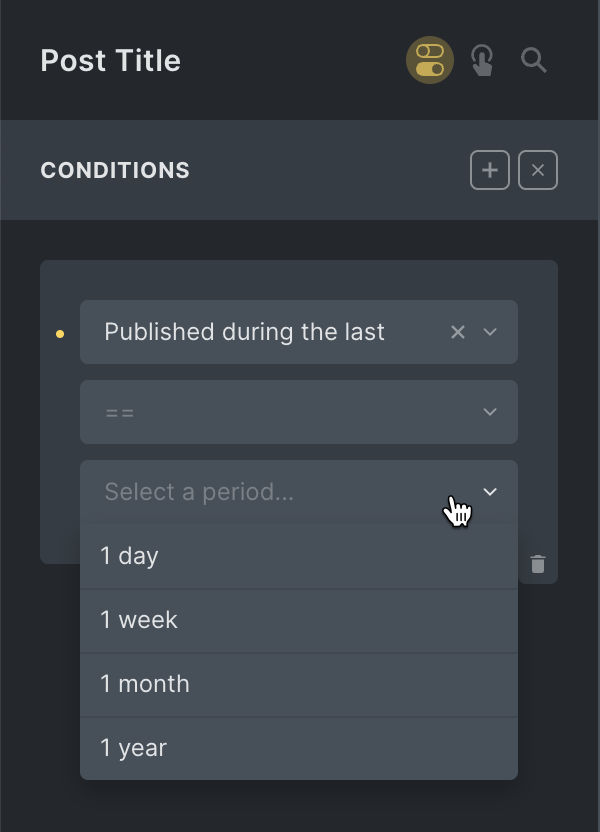Viewport: 600px width, 832px height.
Task: Close the Conditions panel with the X button
Action: point(538,170)
